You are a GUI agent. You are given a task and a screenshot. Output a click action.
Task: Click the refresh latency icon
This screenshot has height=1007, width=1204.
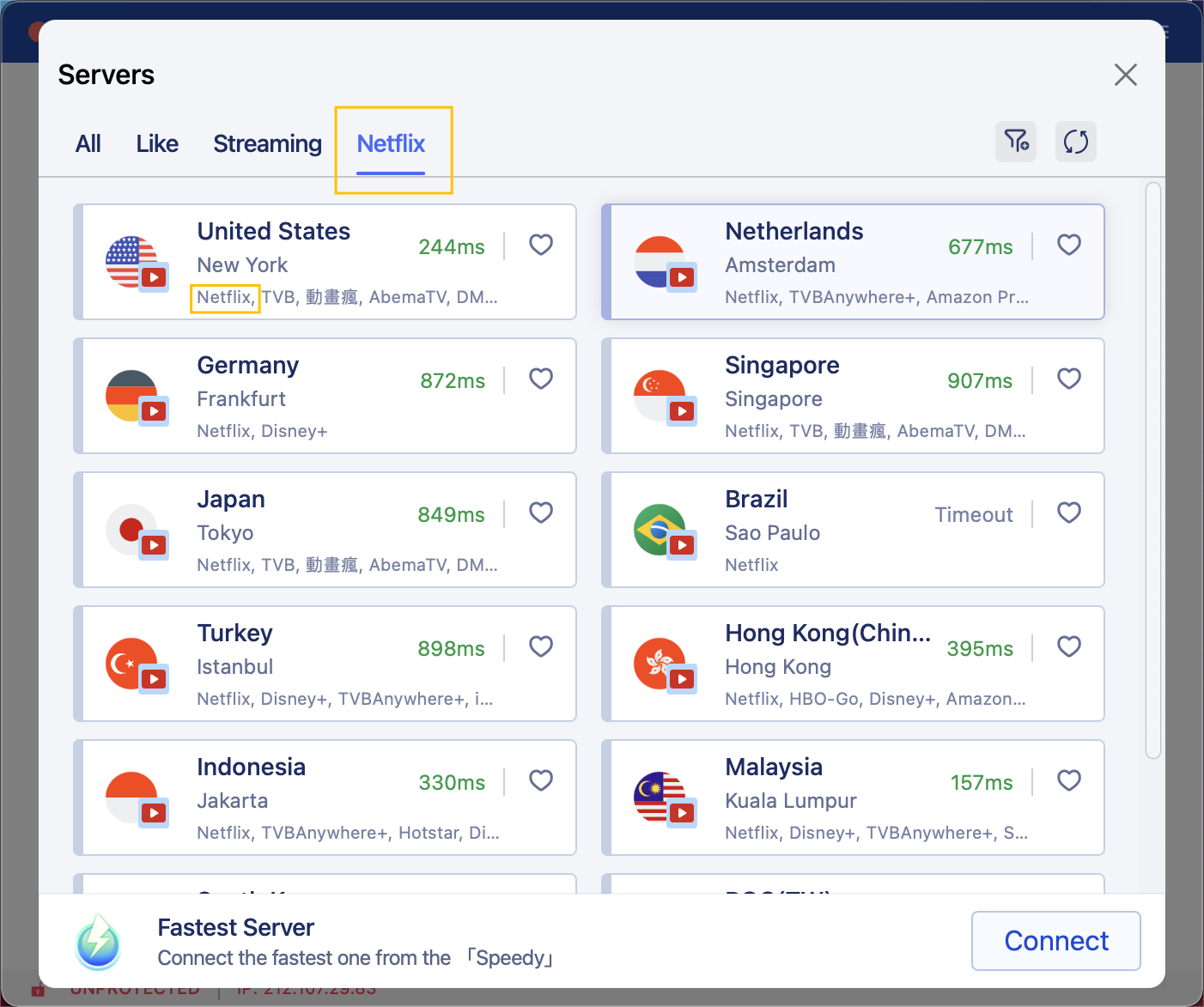click(x=1075, y=142)
